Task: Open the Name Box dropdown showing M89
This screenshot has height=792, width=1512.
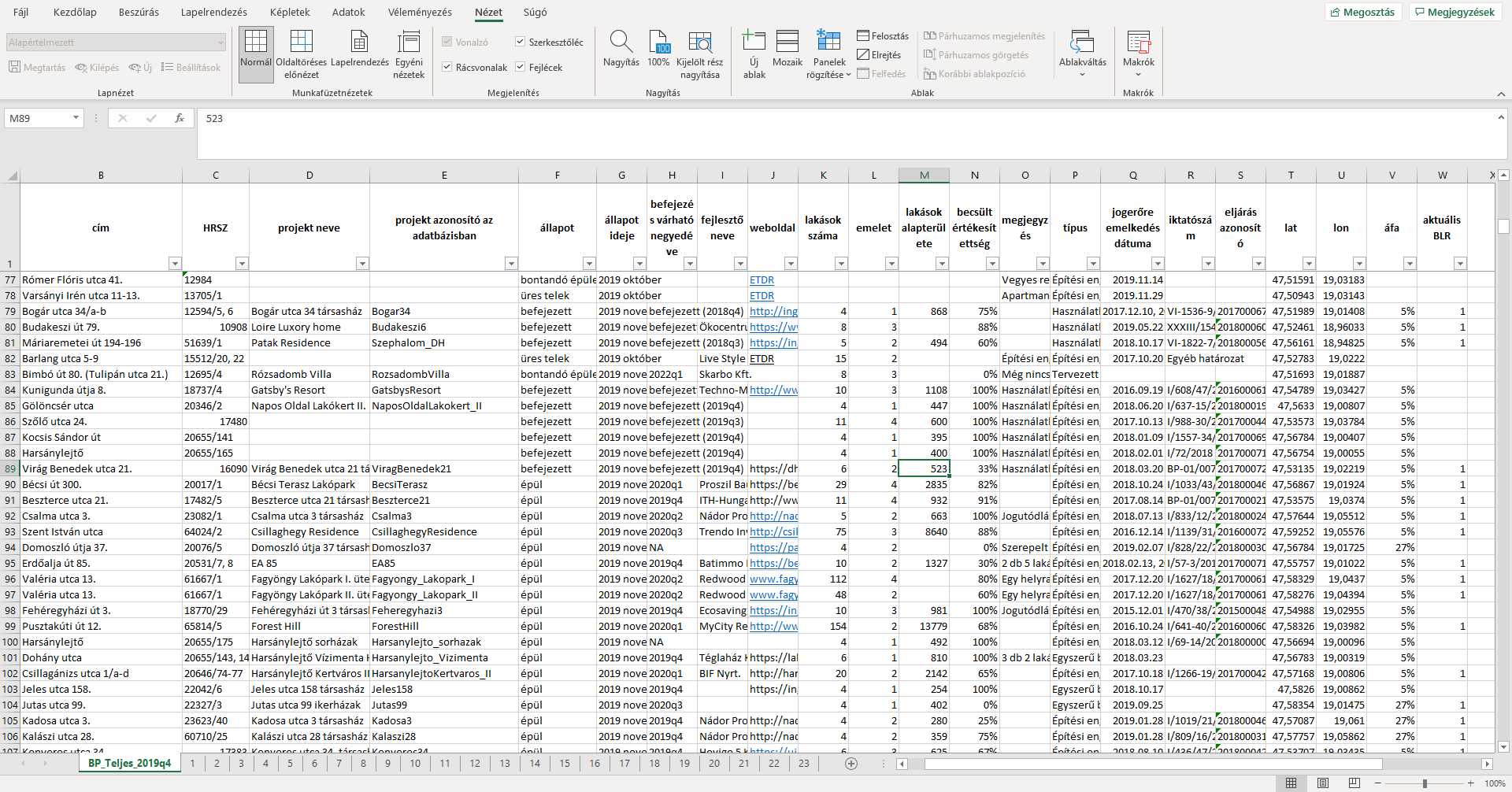Action: tap(76, 118)
